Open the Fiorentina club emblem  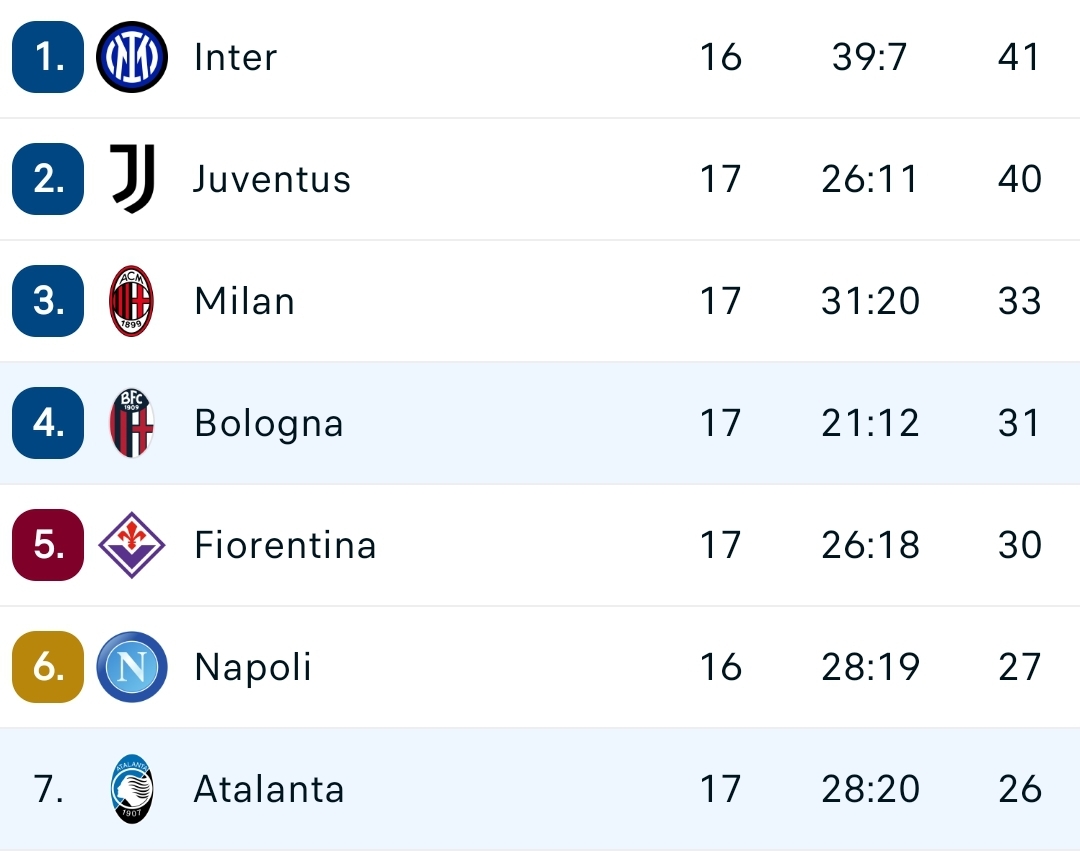click(x=130, y=545)
